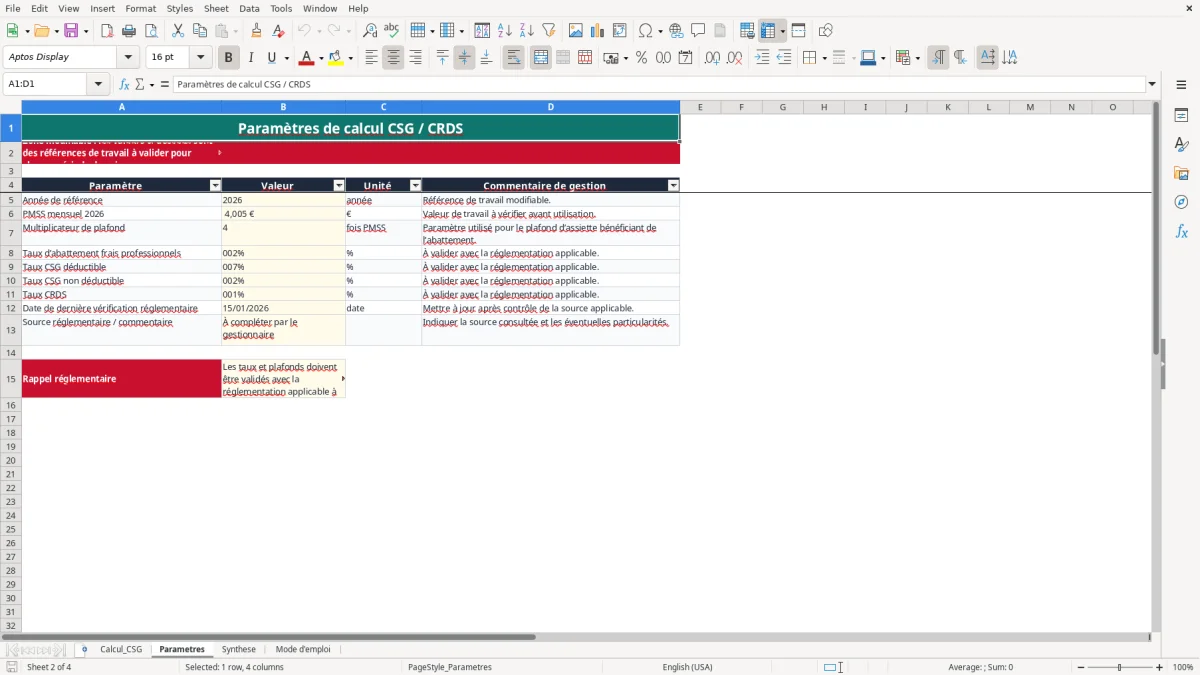1200x675 pixels.
Task: Expand the Name Box dropdown
Action: point(98,85)
